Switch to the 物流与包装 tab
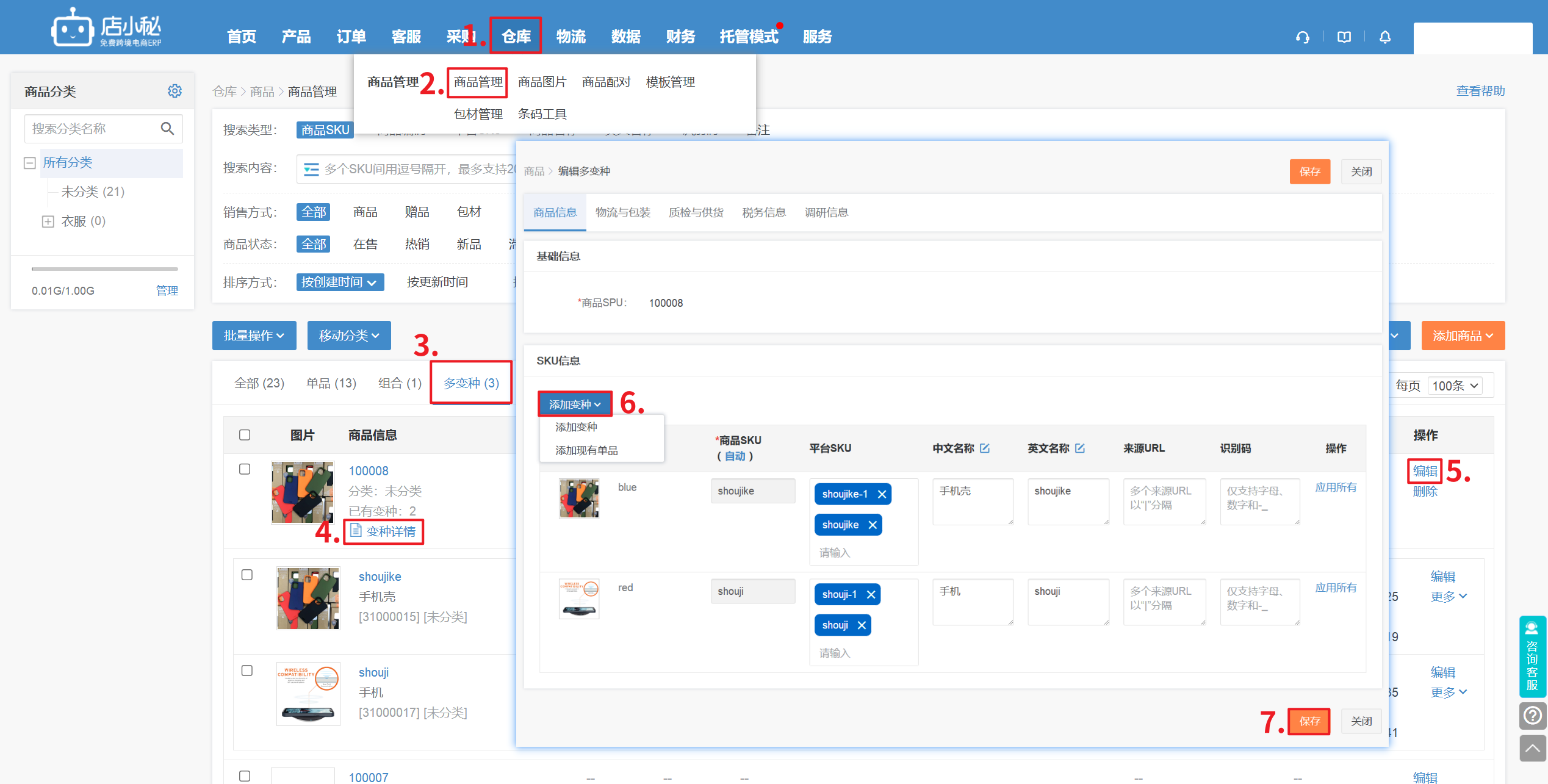 [x=622, y=212]
